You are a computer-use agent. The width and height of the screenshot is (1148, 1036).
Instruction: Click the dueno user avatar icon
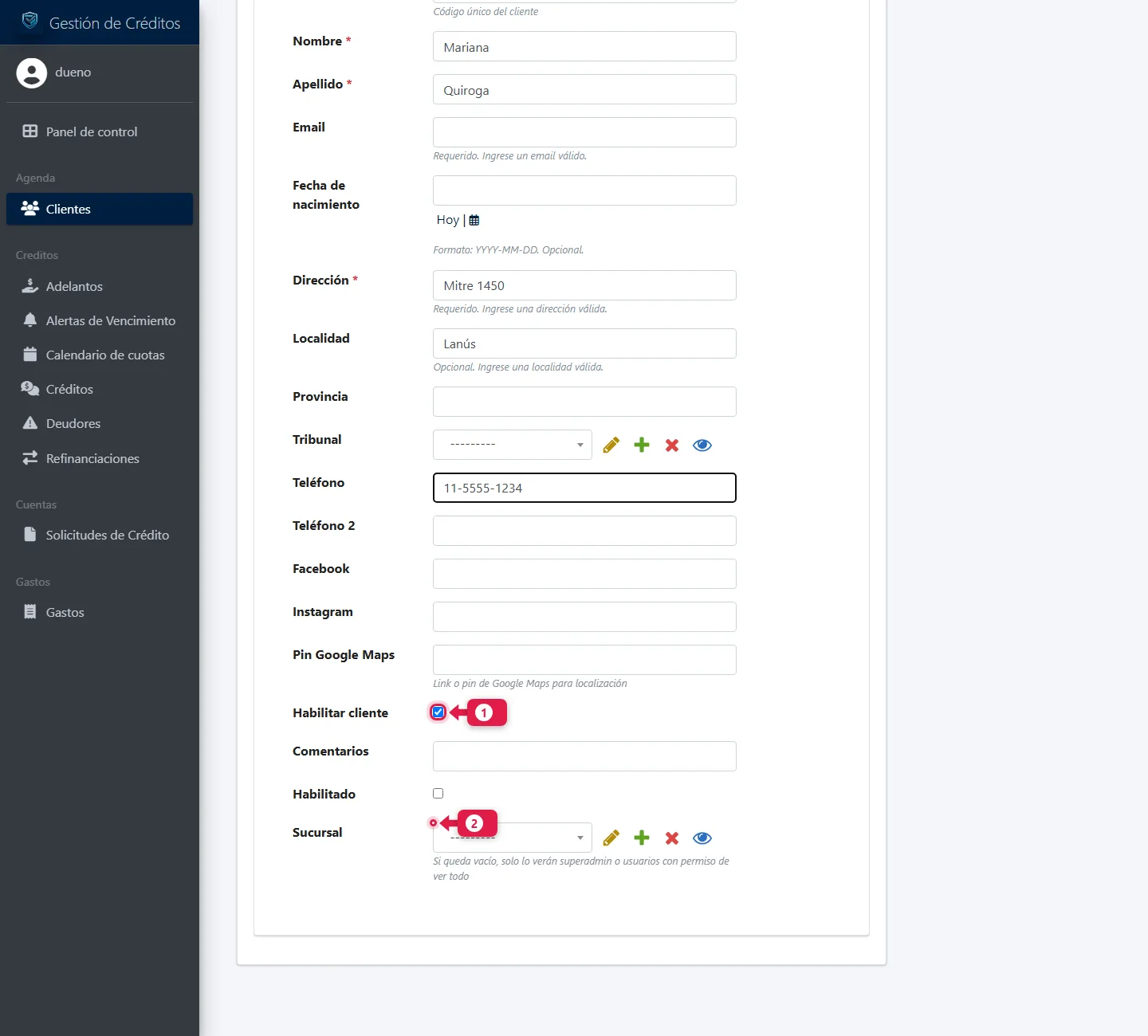tap(32, 73)
